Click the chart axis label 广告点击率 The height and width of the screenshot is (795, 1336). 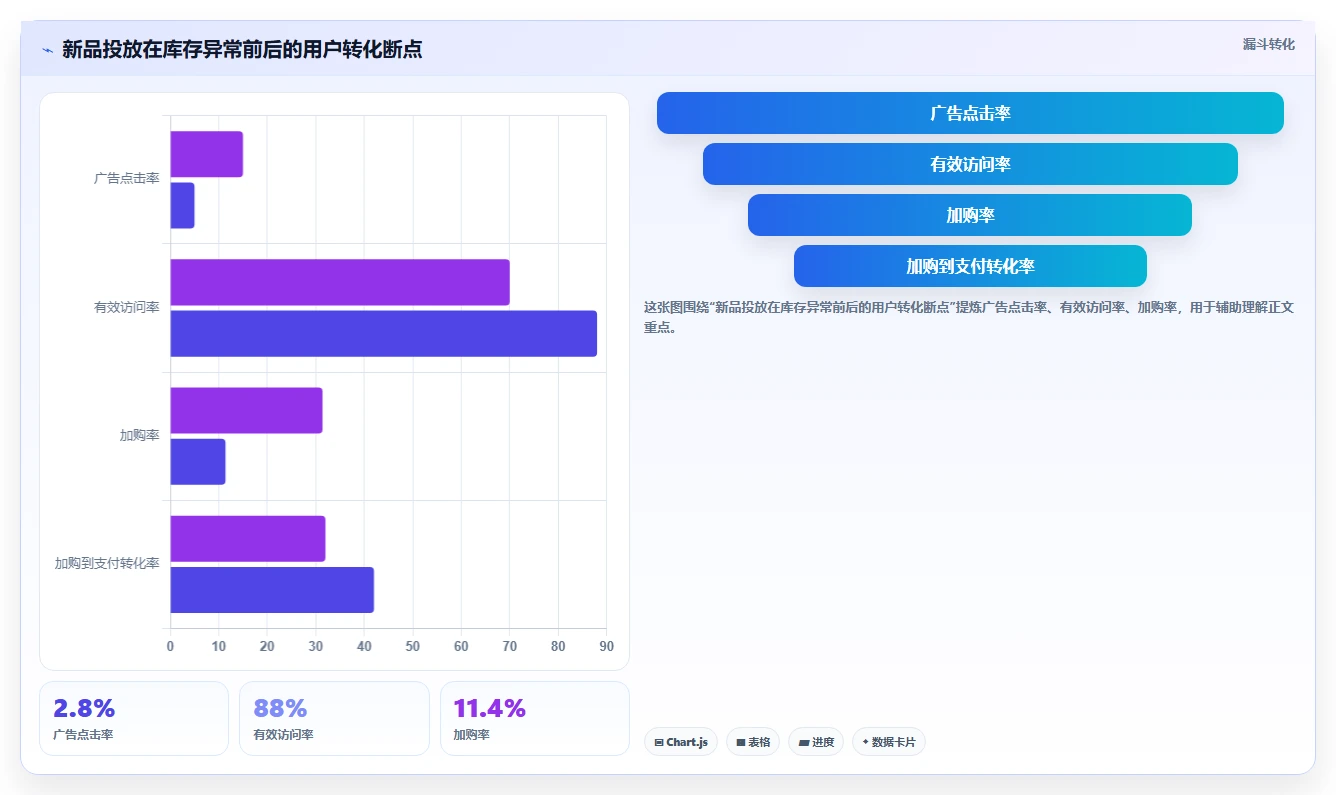point(127,178)
